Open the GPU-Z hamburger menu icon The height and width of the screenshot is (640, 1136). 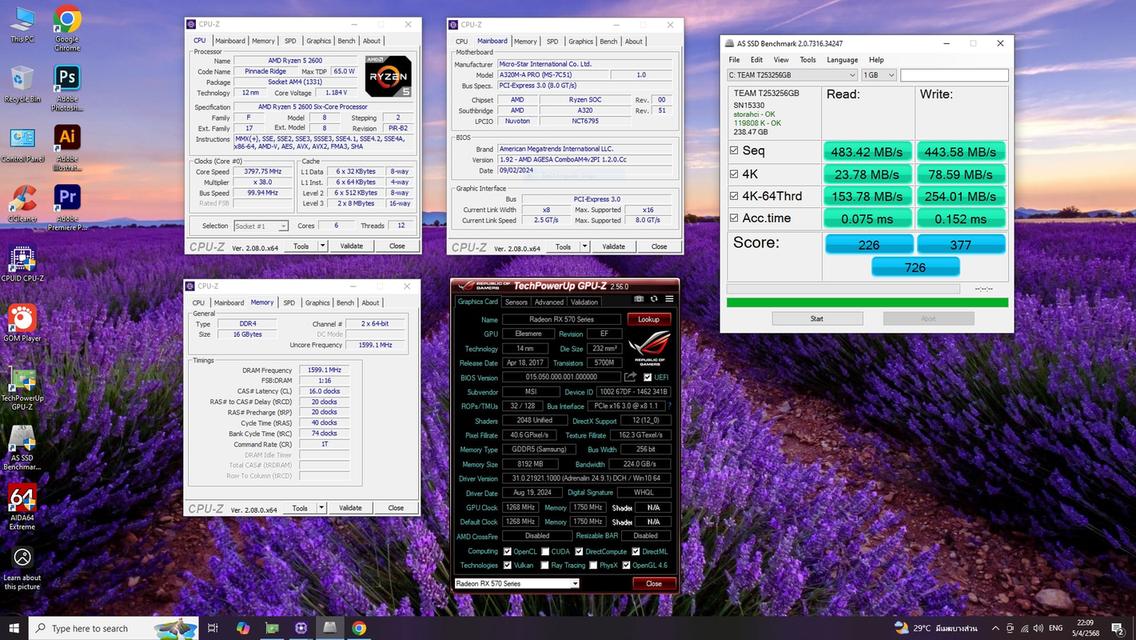tap(669, 299)
